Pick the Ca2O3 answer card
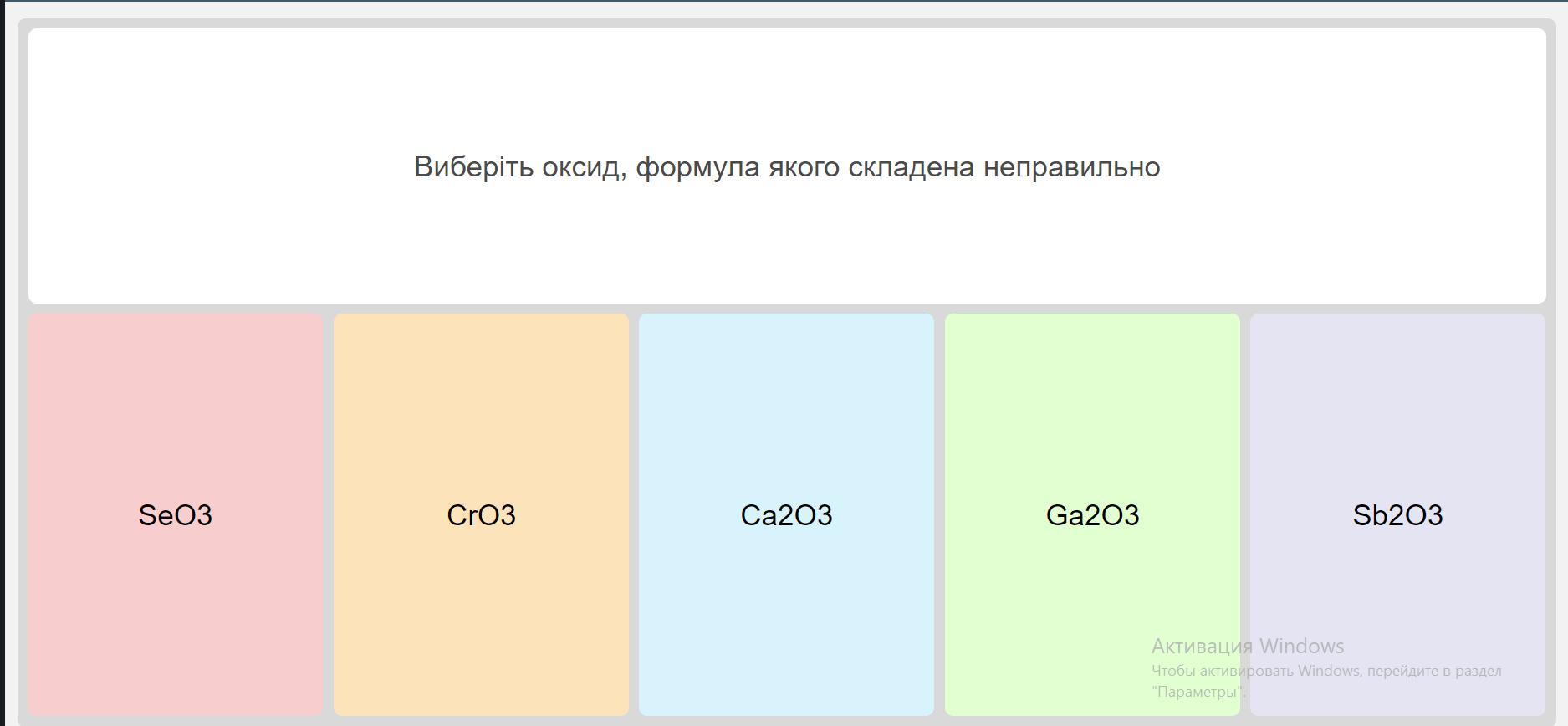The image size is (1568, 726). click(786, 514)
